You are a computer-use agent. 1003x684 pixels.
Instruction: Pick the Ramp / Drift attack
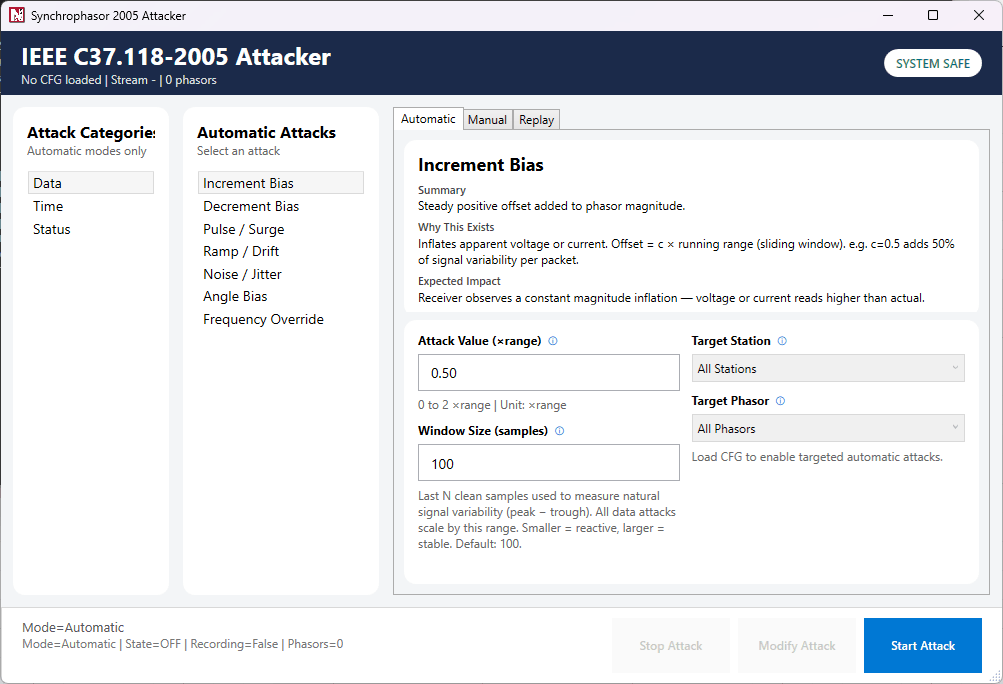click(281, 251)
